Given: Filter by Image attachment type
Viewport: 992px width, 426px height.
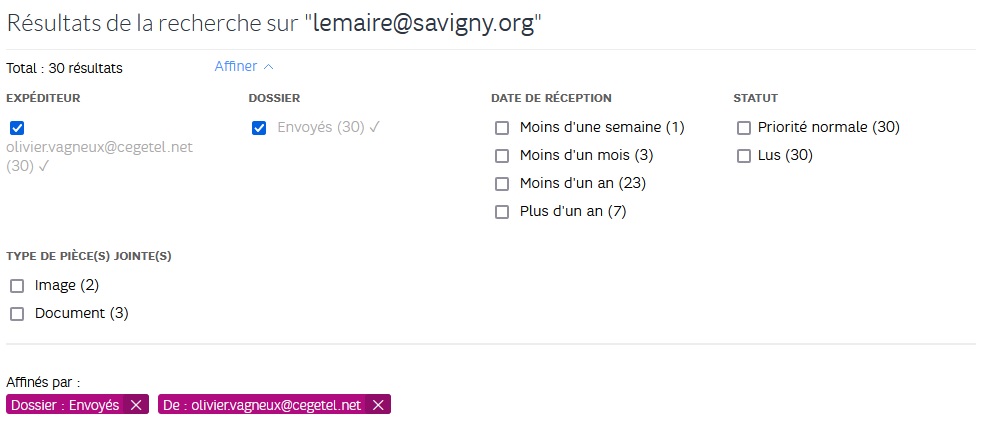Looking at the screenshot, I should pyautogui.click(x=17, y=286).
